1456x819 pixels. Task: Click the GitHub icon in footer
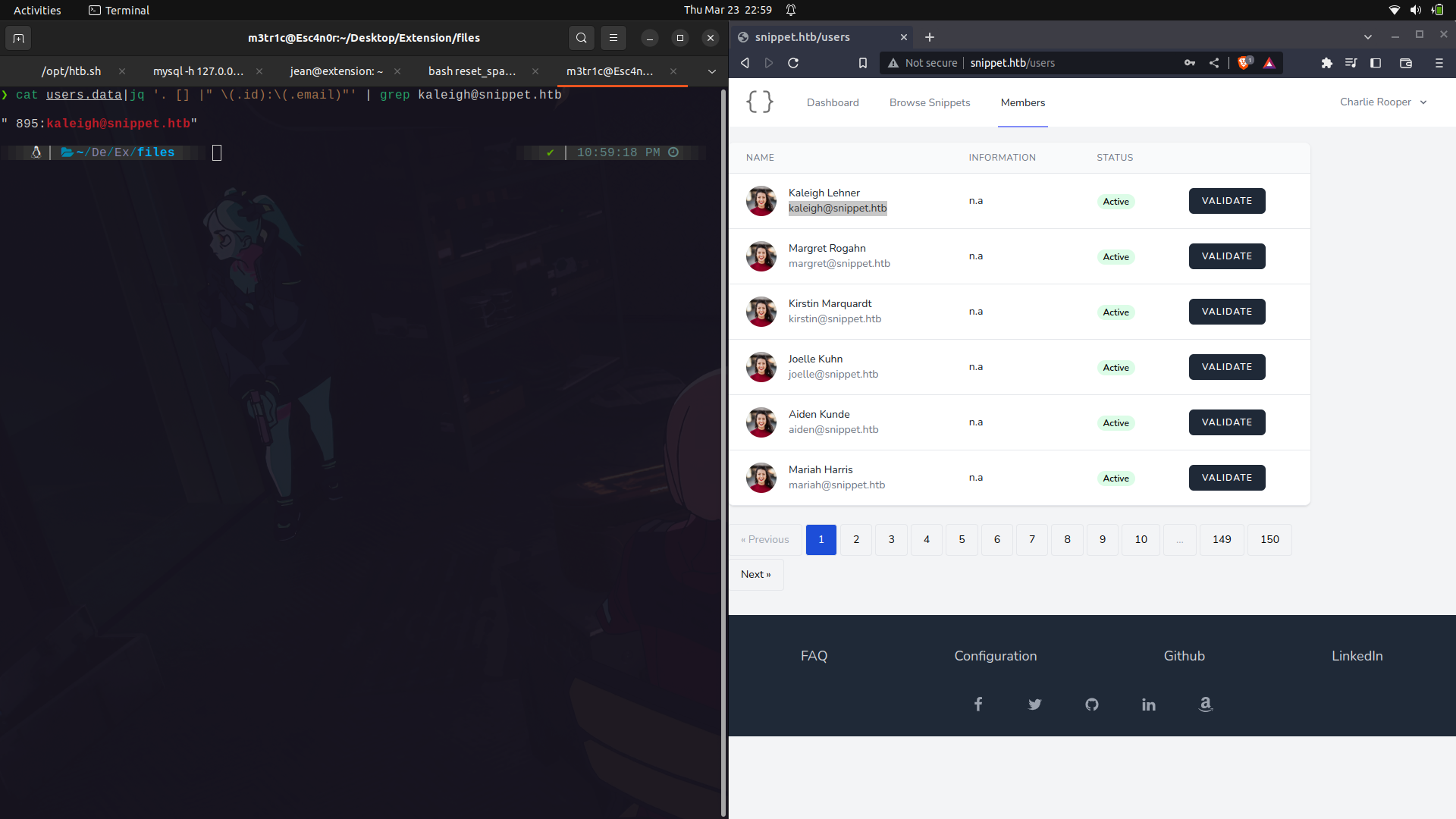tap(1091, 704)
